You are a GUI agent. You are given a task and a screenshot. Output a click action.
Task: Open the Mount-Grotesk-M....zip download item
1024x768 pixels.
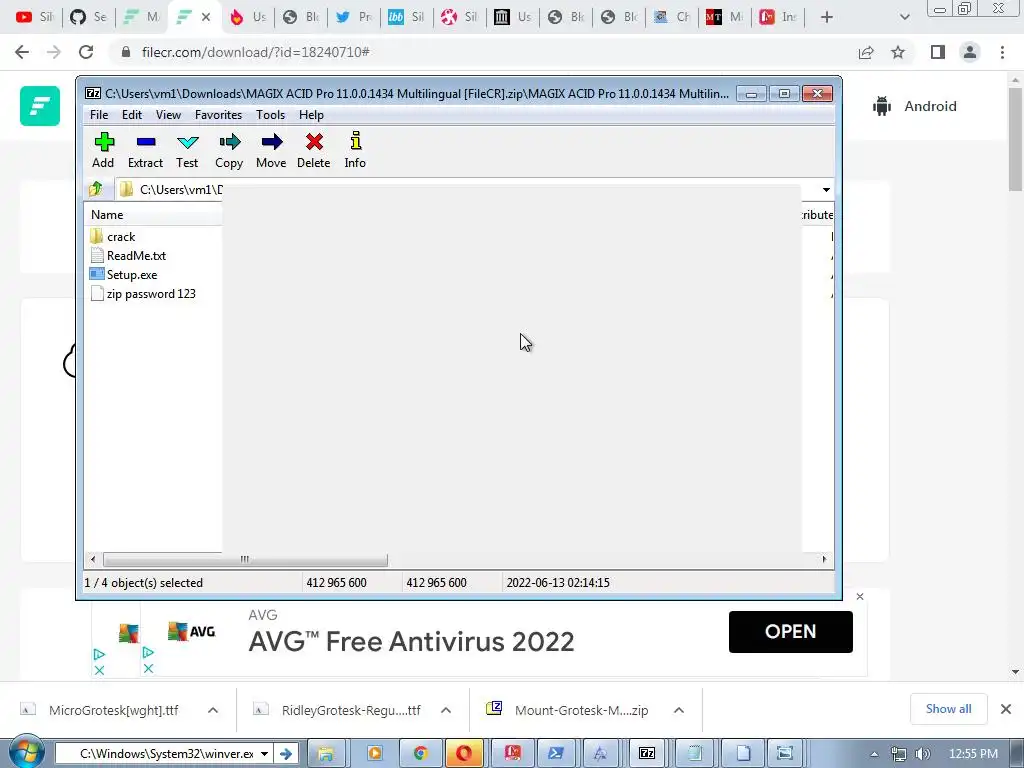click(x=568, y=710)
